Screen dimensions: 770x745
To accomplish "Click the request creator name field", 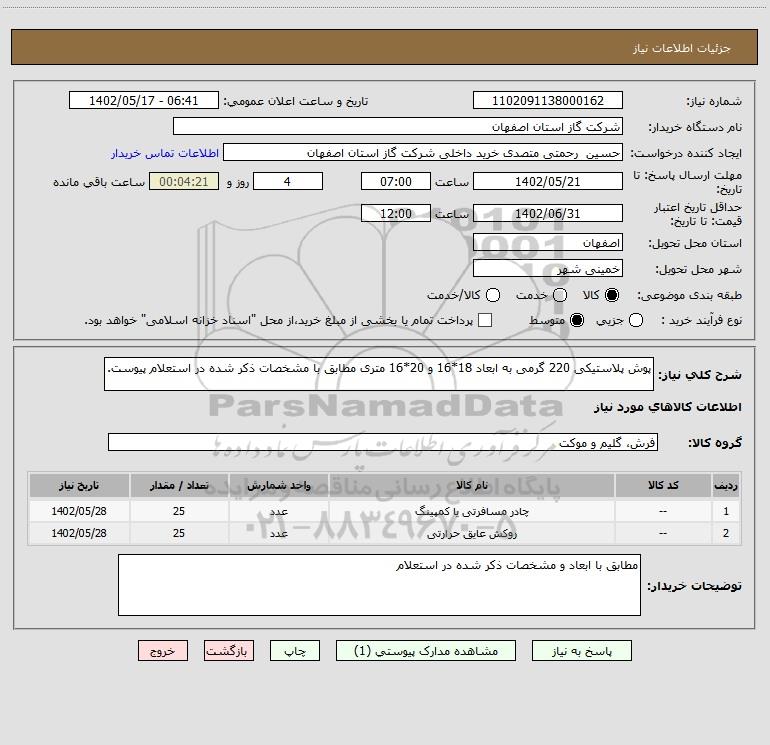I will point(423,152).
